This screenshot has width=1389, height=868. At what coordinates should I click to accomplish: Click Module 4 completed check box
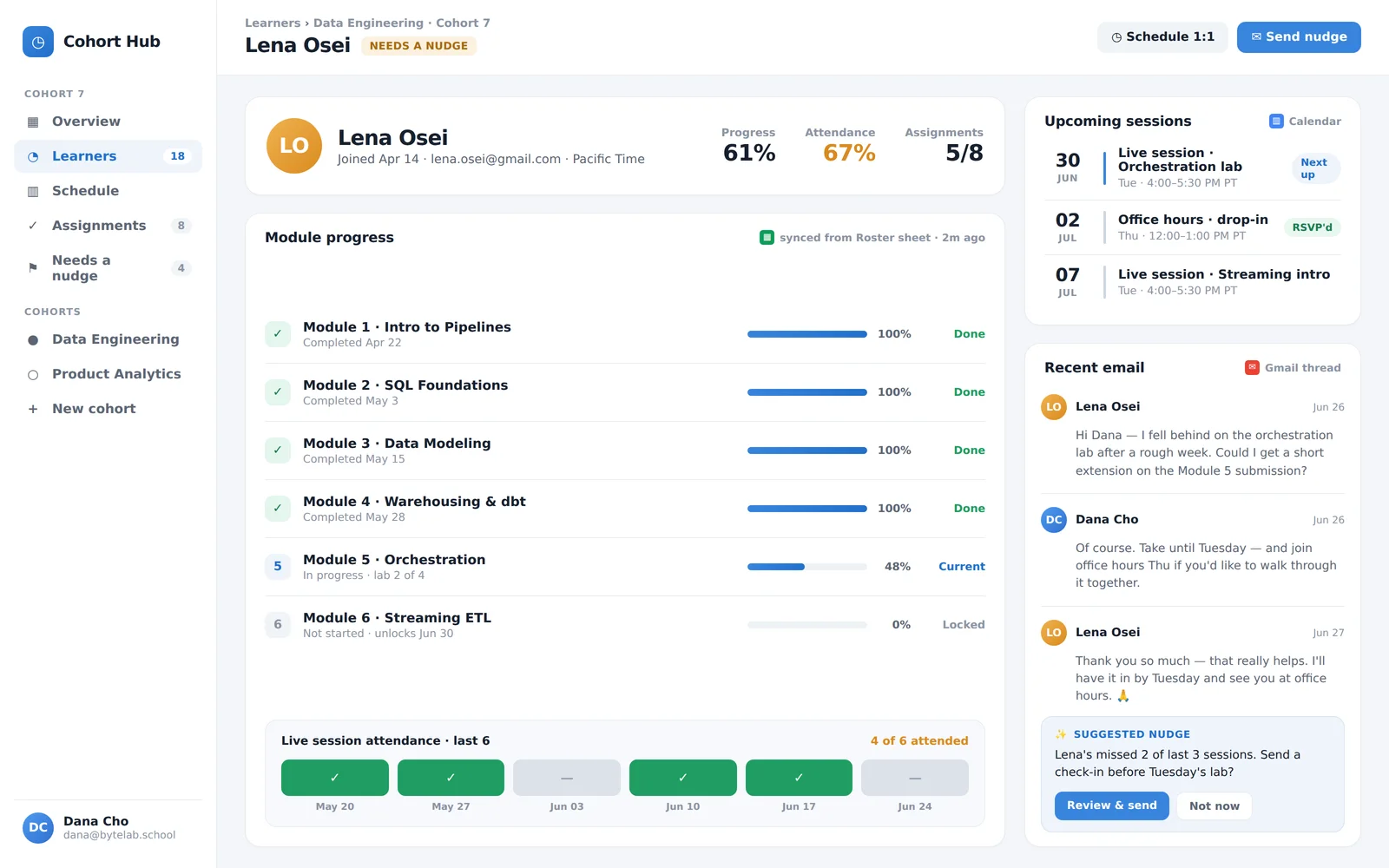point(278,509)
